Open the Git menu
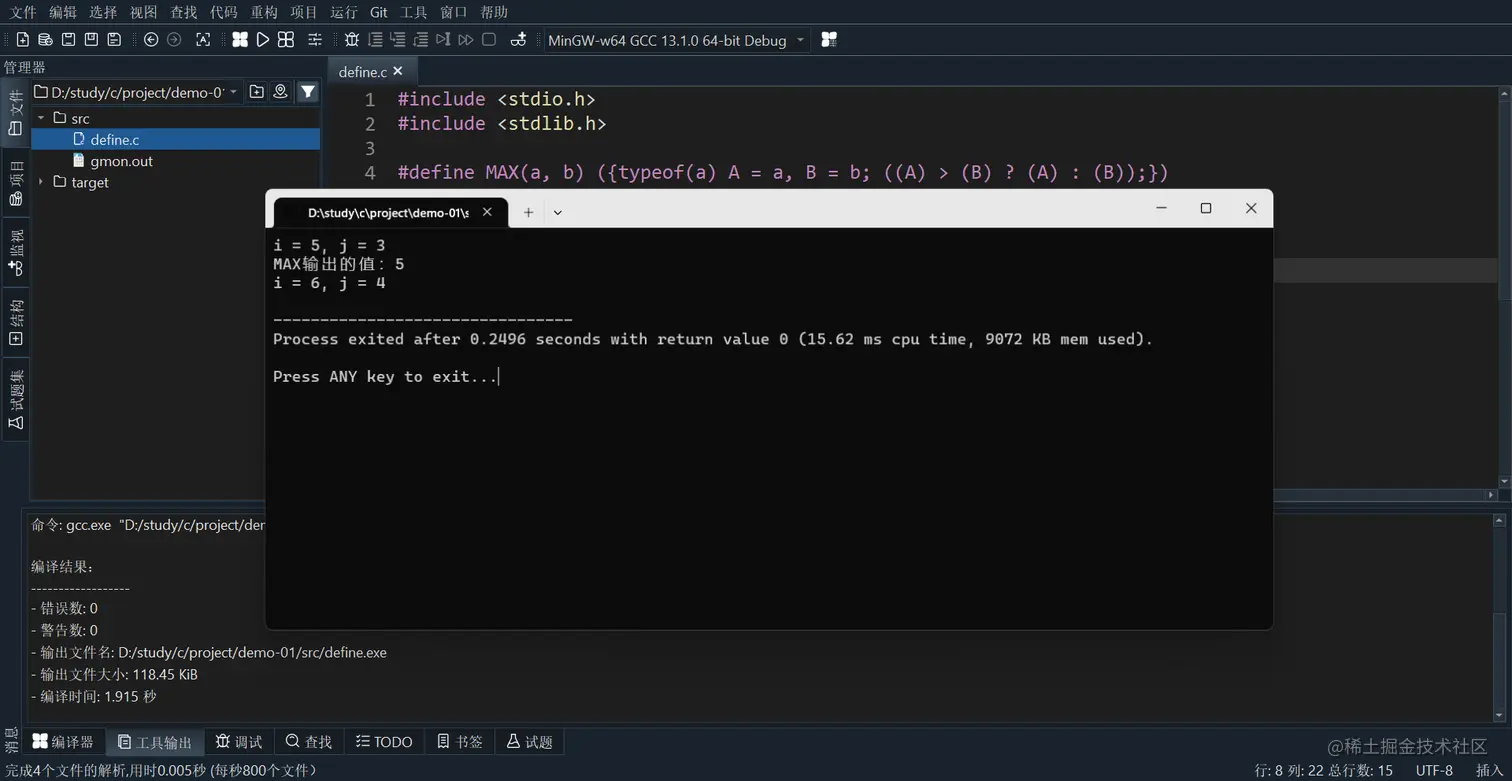This screenshot has height=781, width=1512. click(379, 12)
